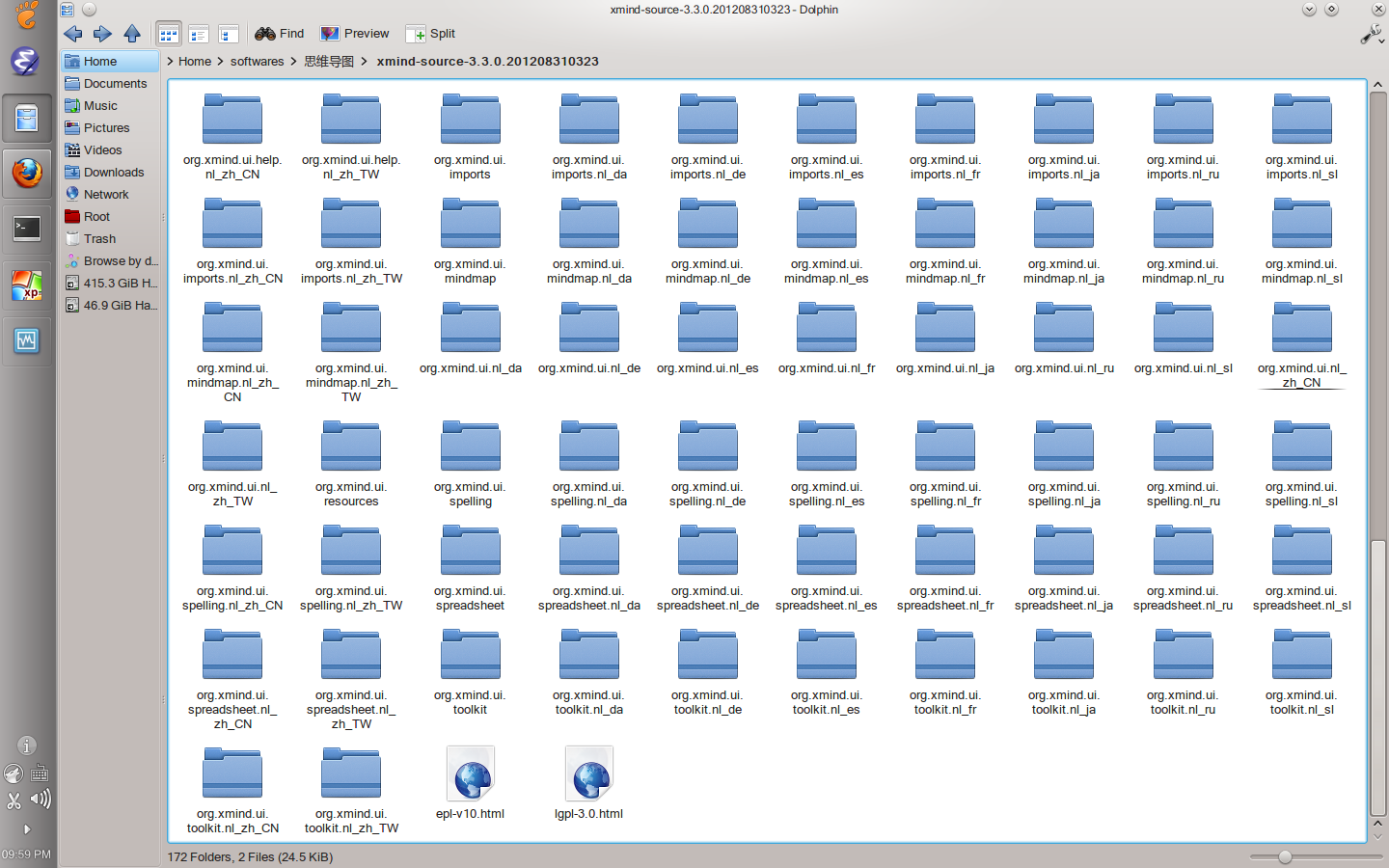Open Pictures in the Places panel
Screen dimensions: 1389x868
pos(110,127)
